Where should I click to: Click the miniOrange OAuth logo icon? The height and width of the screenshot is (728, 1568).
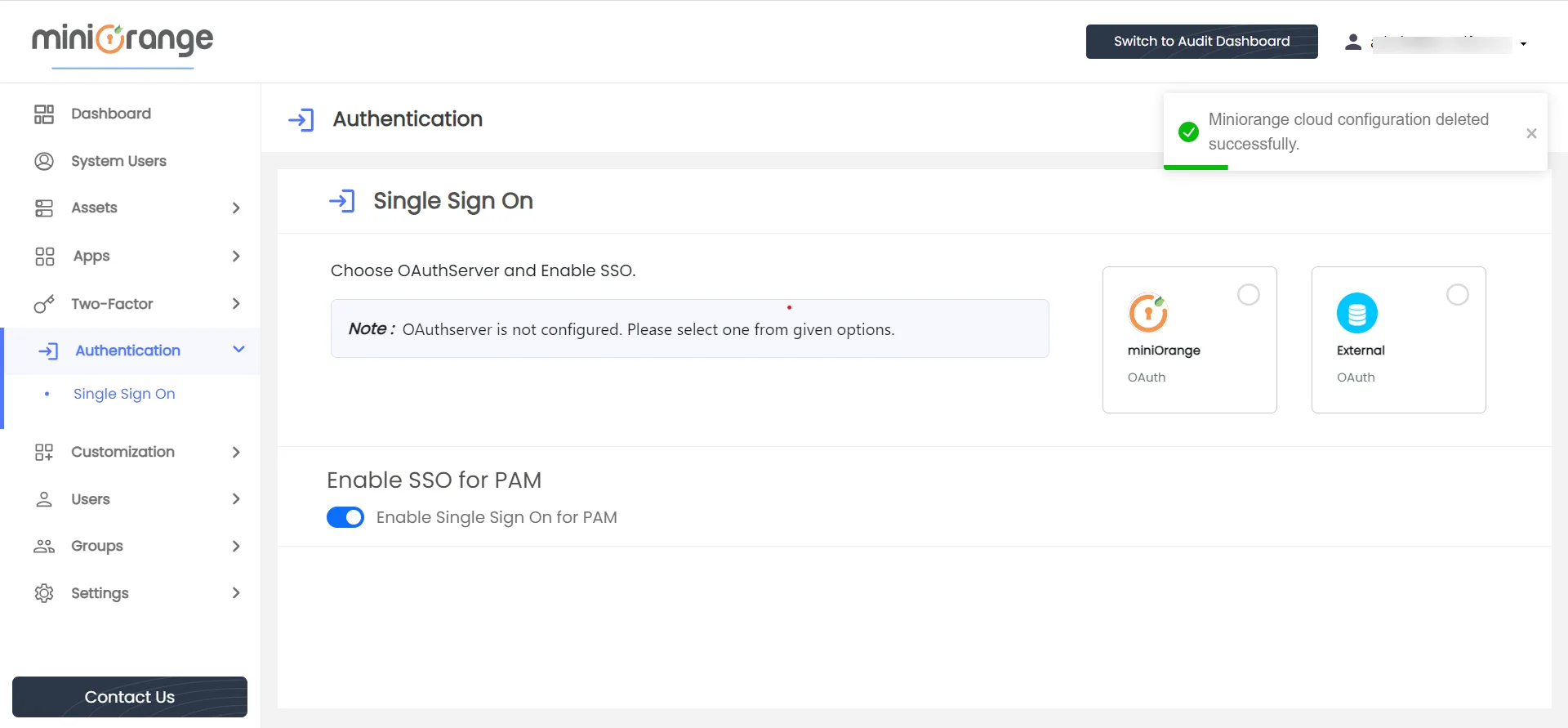pos(1148,313)
